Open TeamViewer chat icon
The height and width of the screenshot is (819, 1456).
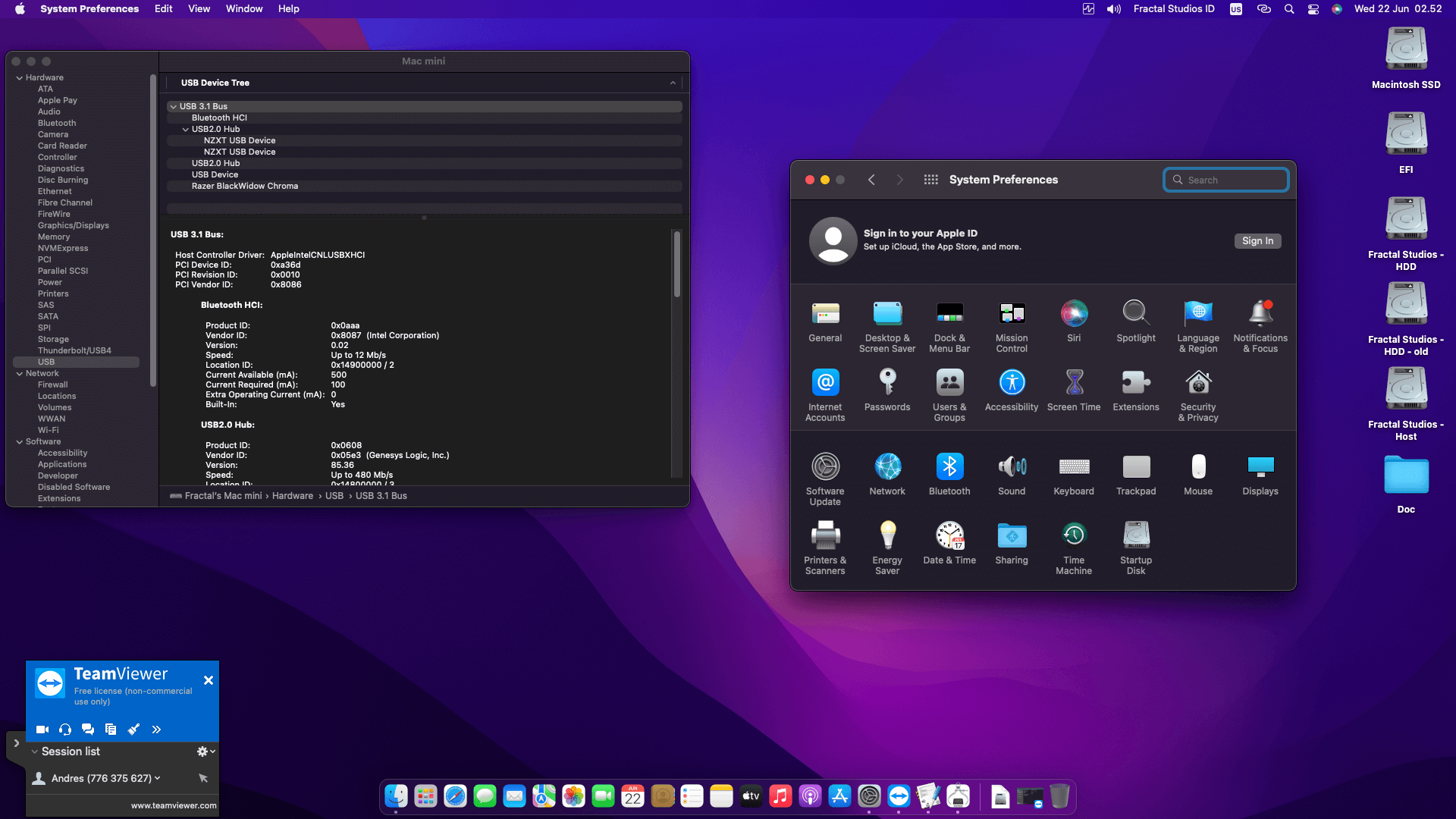pos(88,730)
